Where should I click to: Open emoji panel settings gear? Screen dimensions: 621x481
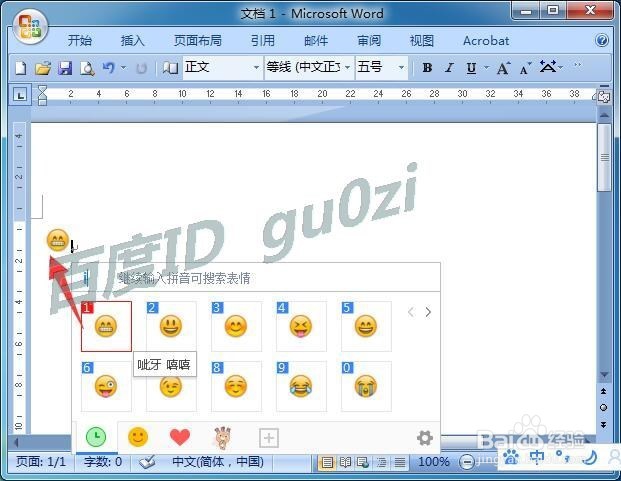(425, 438)
